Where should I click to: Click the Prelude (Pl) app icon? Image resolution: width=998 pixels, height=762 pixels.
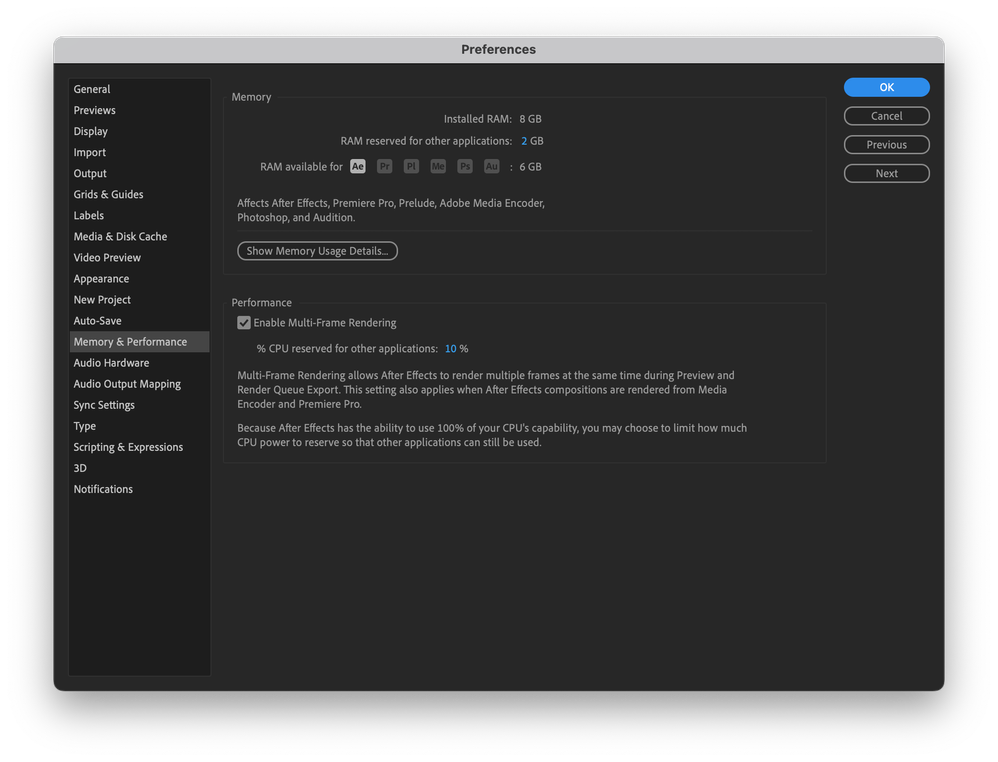click(411, 167)
